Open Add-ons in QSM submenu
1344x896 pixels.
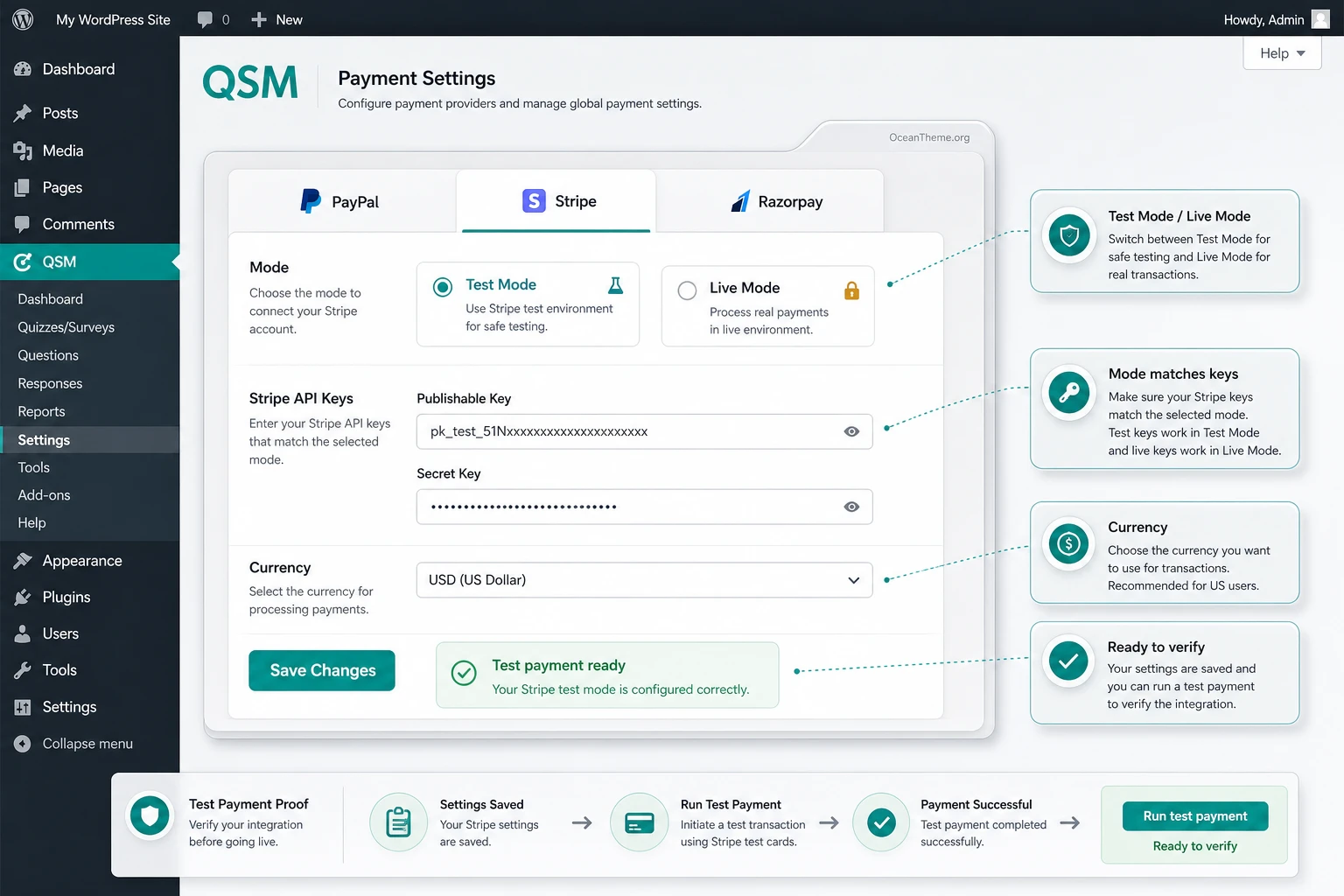point(45,495)
